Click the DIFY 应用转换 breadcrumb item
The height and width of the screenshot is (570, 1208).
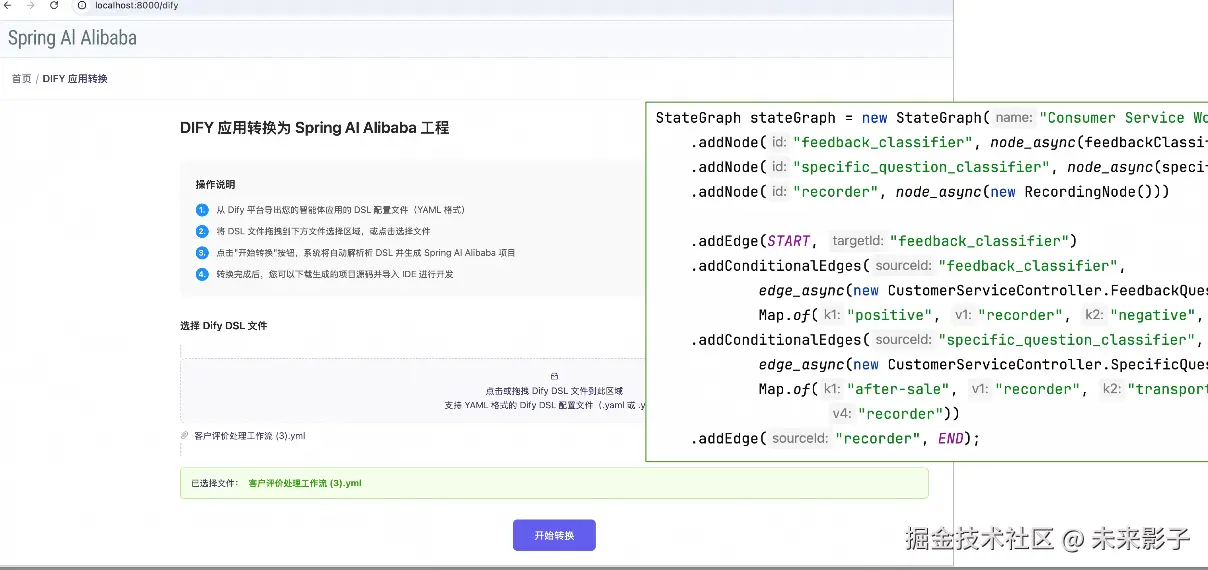coord(75,78)
